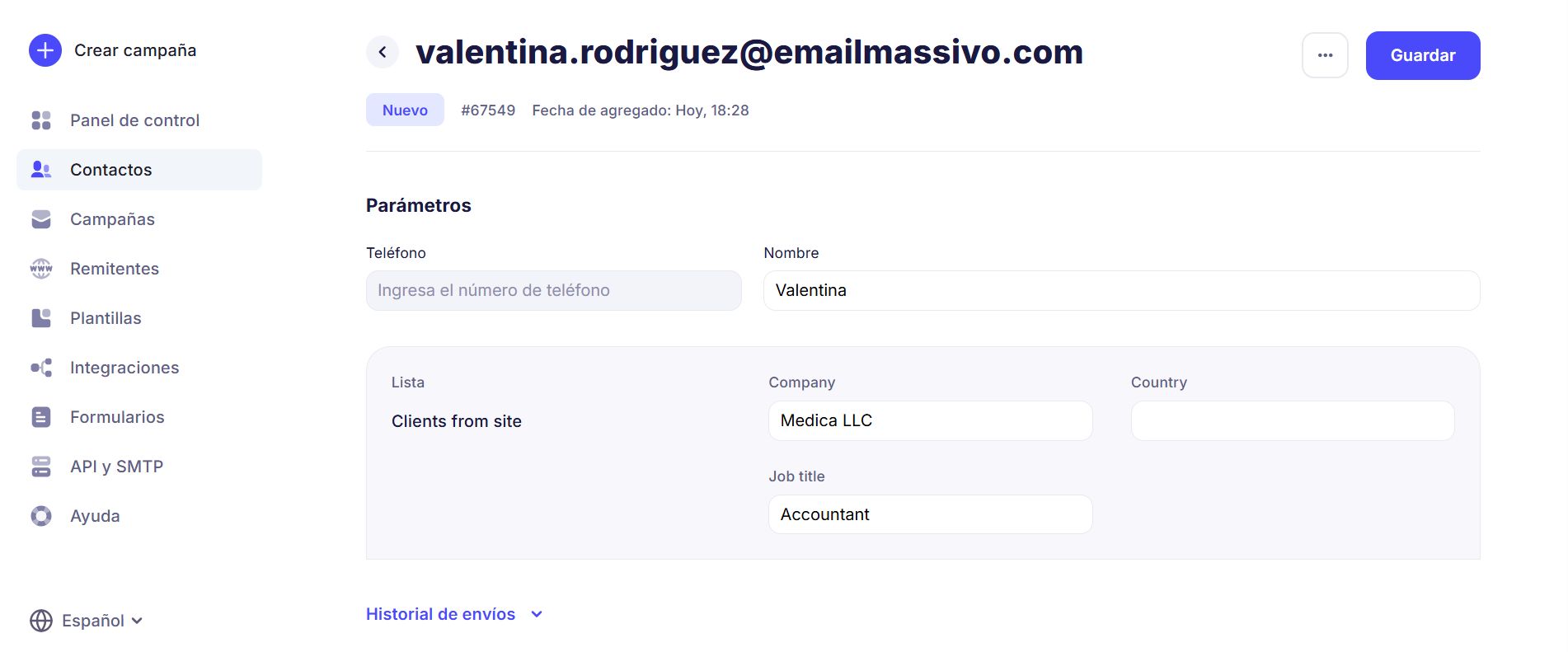Click the Remitentes www globe icon
The height and width of the screenshot is (652, 1568).
tap(41, 269)
